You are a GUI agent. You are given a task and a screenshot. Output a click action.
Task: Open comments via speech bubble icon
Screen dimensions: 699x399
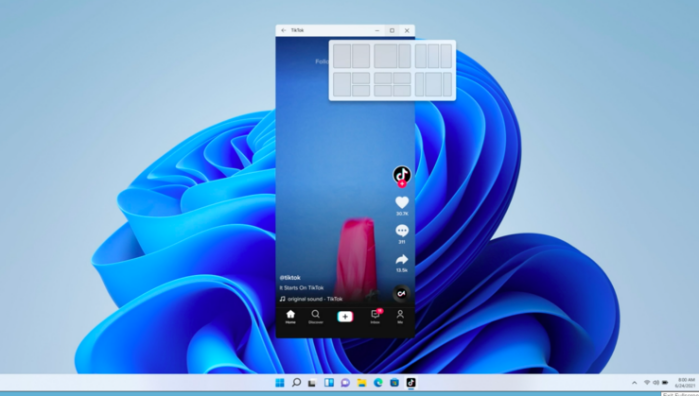tap(402, 230)
